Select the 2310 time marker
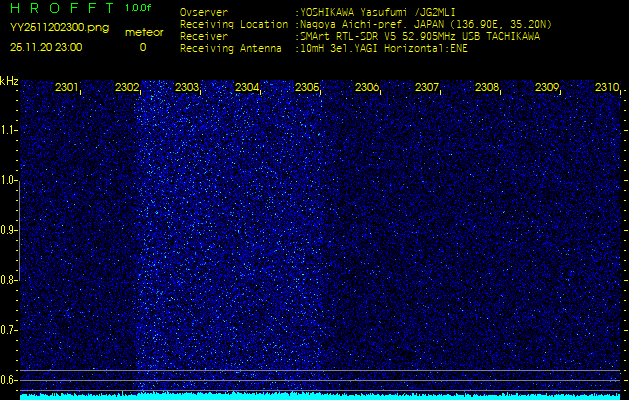Image resolution: width=629 pixels, height=400 pixels. [607, 88]
